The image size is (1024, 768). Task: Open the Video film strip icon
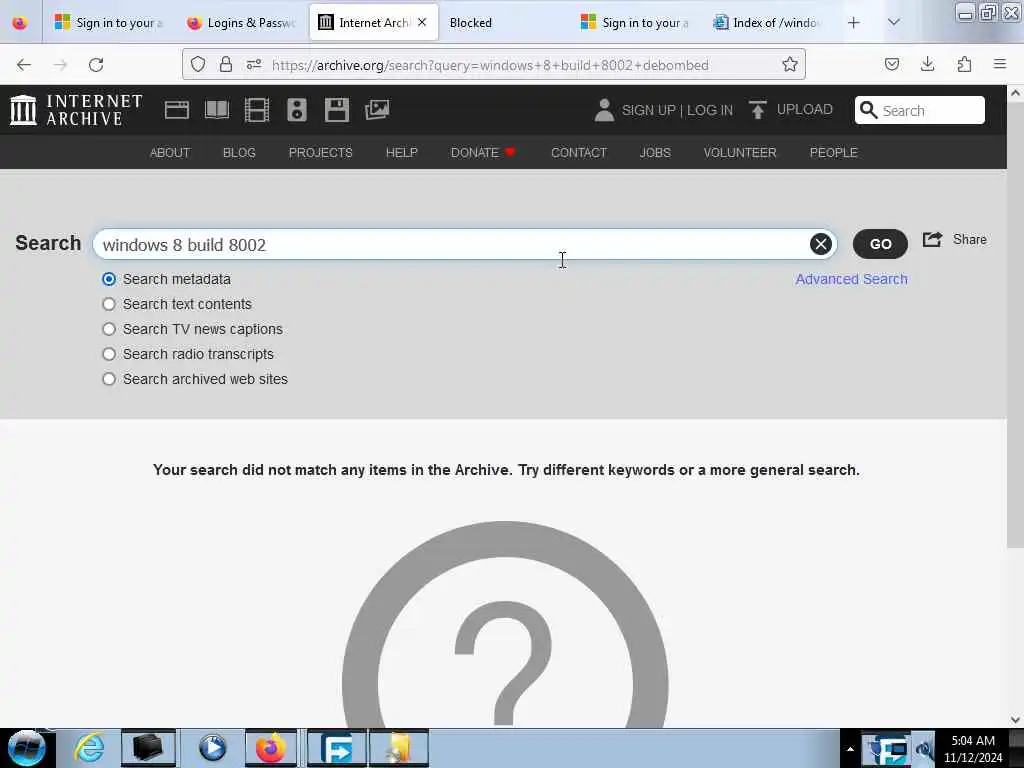tap(257, 110)
